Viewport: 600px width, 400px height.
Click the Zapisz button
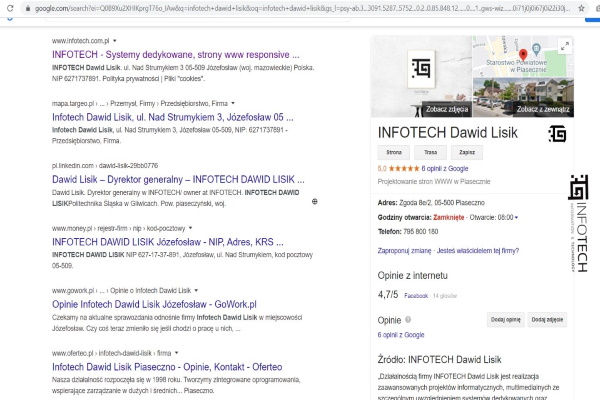tap(467, 152)
